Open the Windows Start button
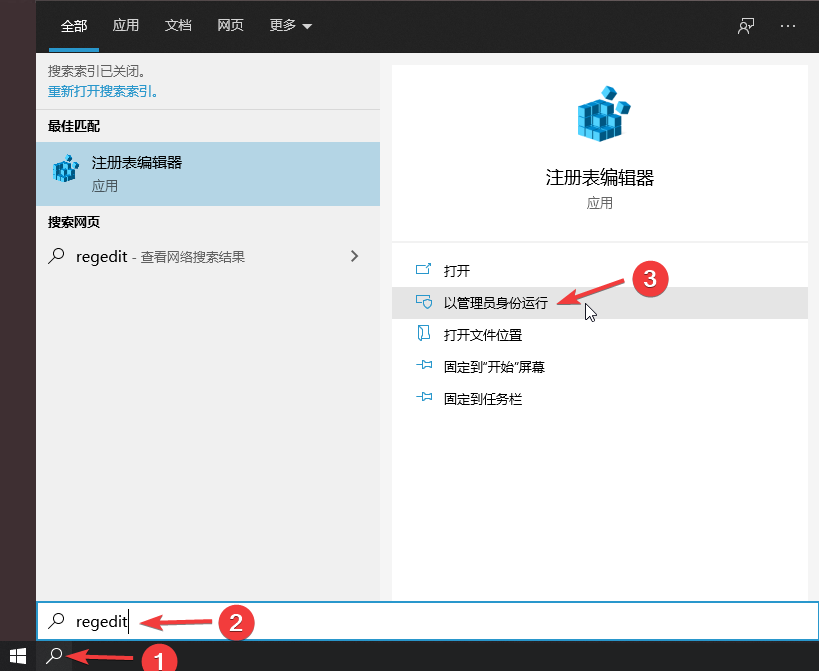Screen dimensions: 819x671 (x=18, y=656)
